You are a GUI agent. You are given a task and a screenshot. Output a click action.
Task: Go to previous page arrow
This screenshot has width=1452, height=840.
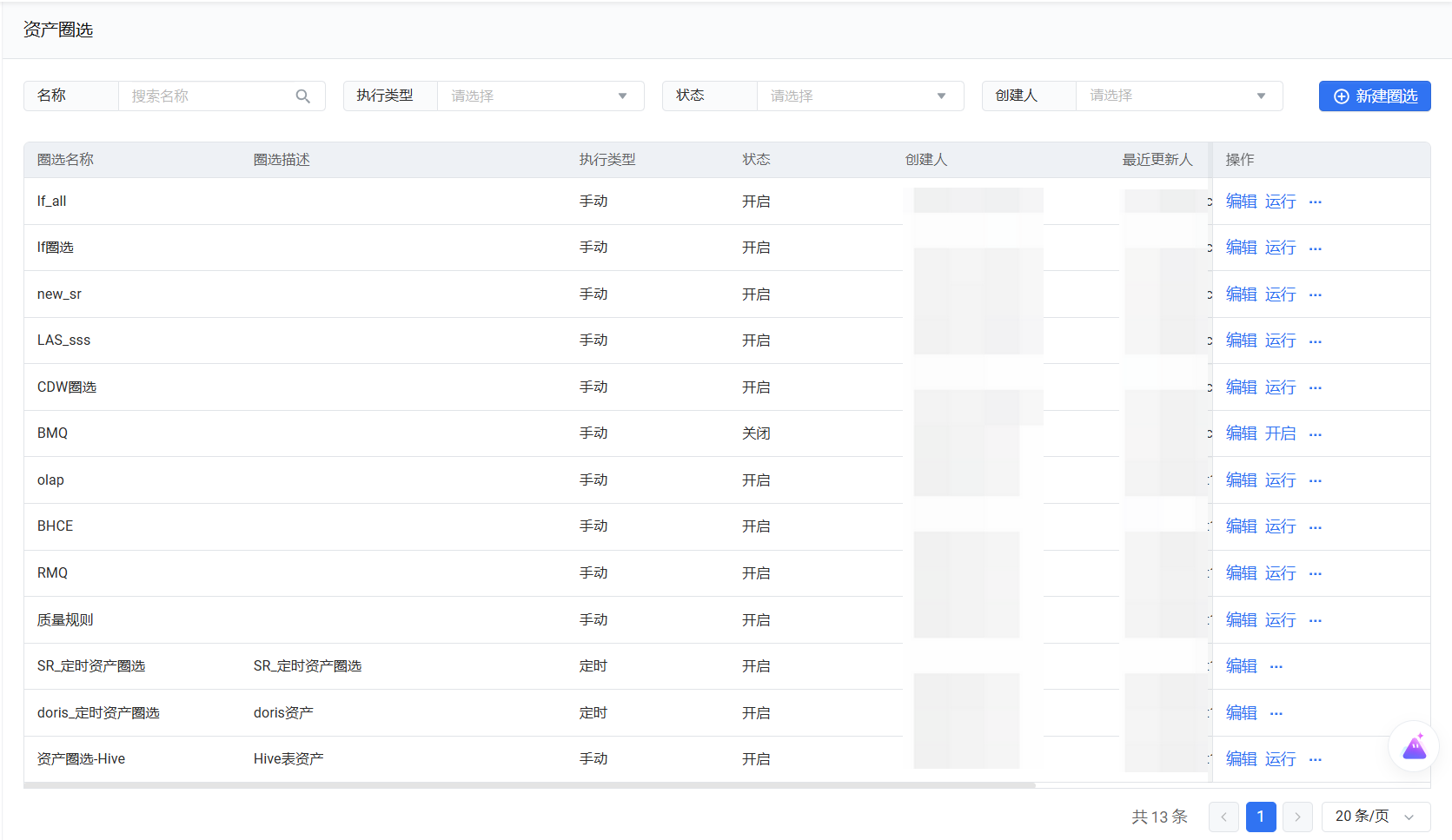(x=1223, y=817)
